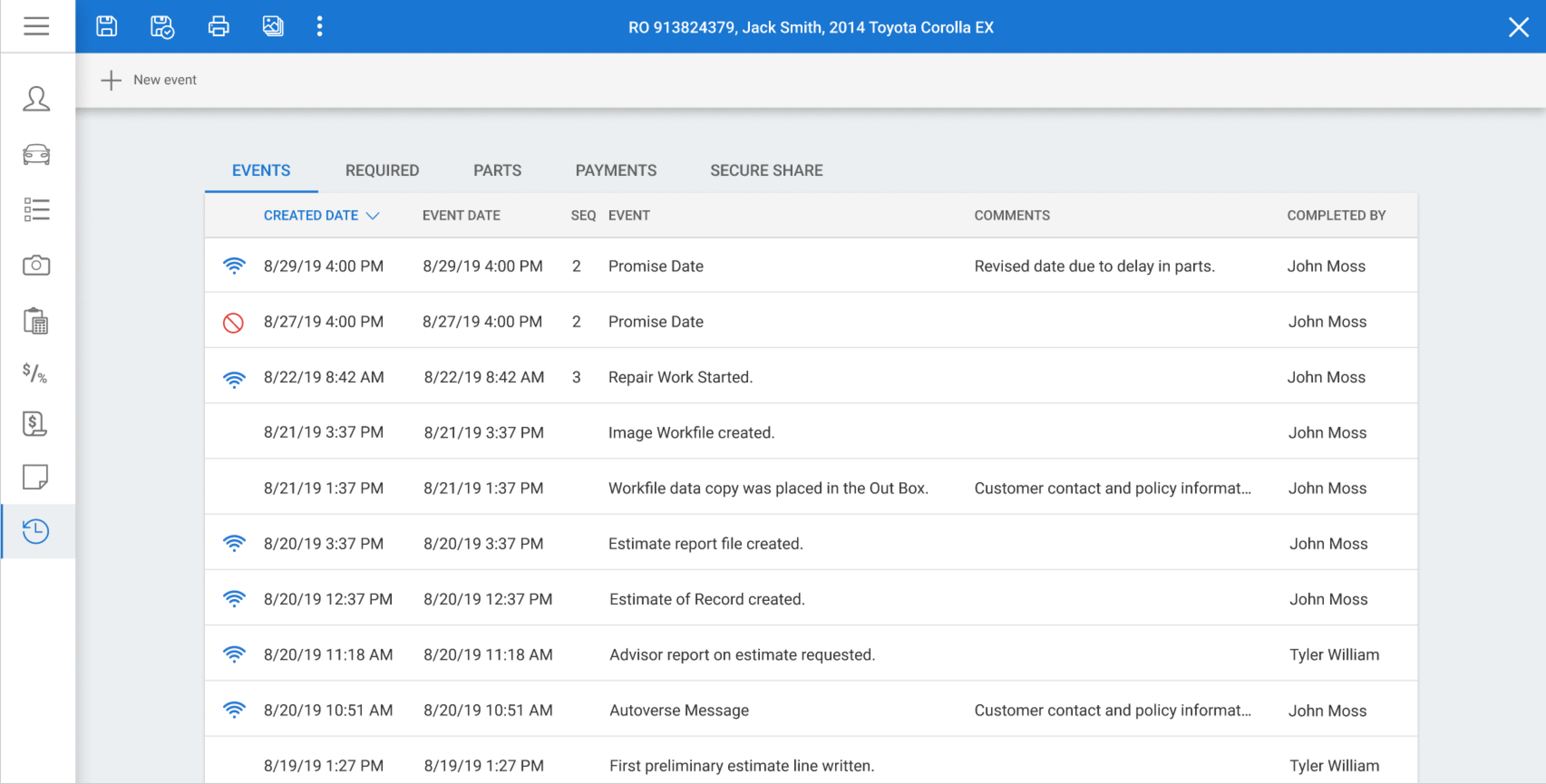The height and width of the screenshot is (784, 1546).
Task: Open truncated comment on 8/21/19 1:37 PM row
Action: tap(1112, 488)
